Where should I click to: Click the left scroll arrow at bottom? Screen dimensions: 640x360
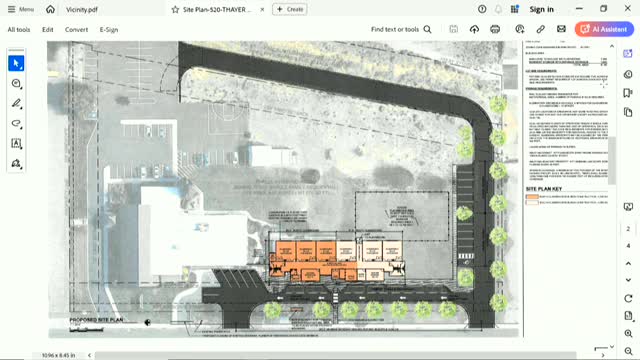point(89,355)
